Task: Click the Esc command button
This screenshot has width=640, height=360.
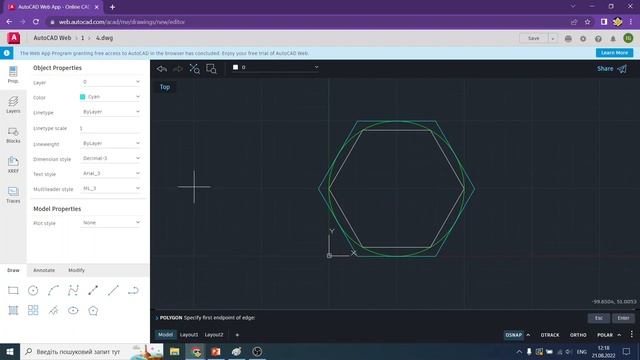Action: coord(599,318)
